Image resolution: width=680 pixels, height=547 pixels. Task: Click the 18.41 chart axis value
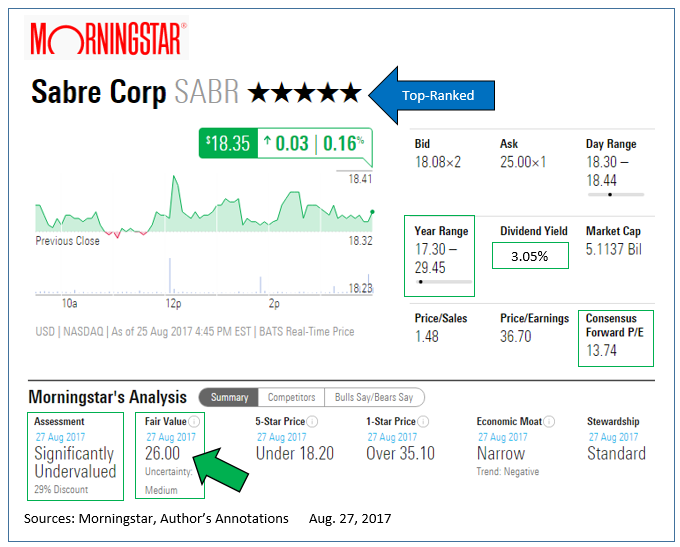pos(360,179)
